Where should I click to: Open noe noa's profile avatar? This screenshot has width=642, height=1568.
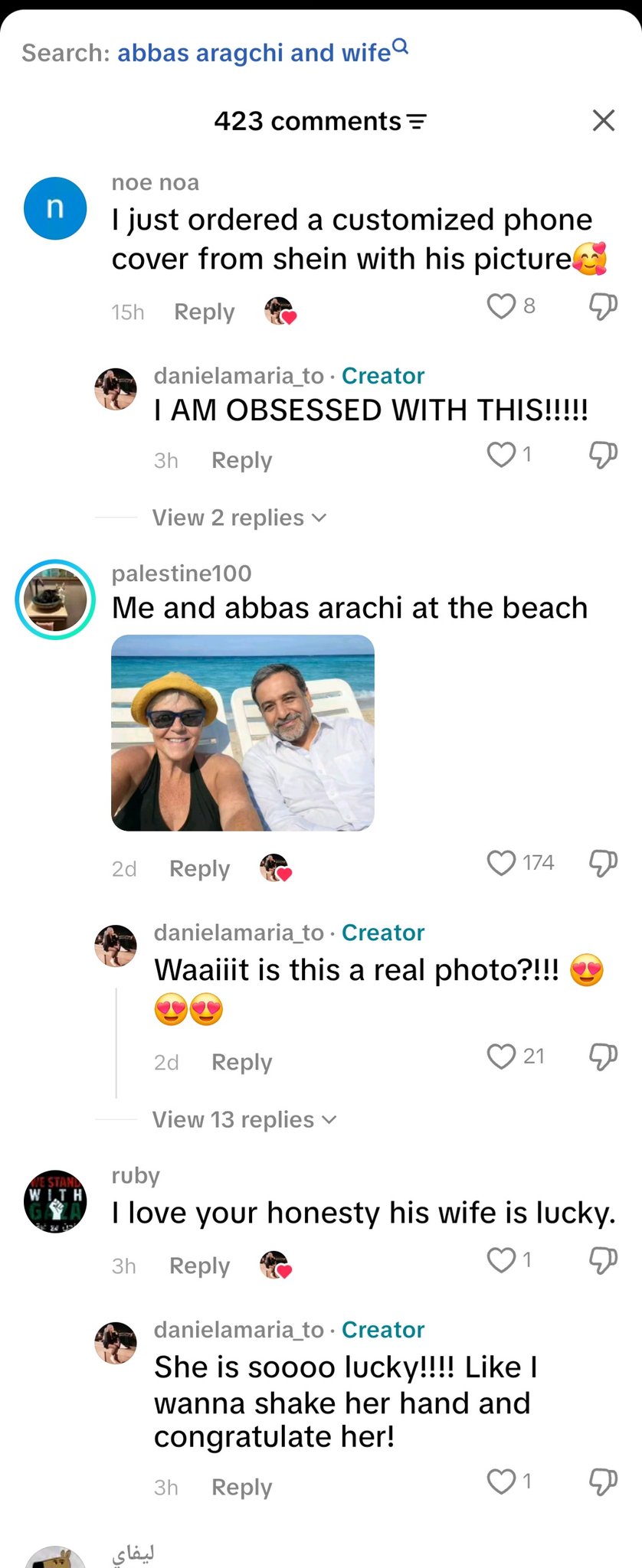click(x=55, y=208)
